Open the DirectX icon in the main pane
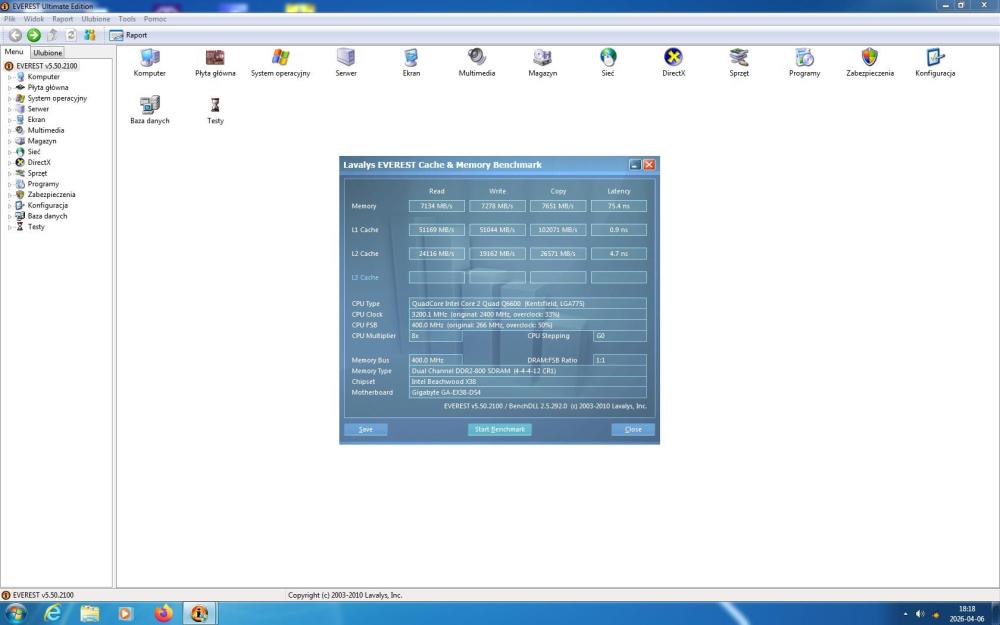Viewport: 1000px width, 625px height. click(673, 58)
